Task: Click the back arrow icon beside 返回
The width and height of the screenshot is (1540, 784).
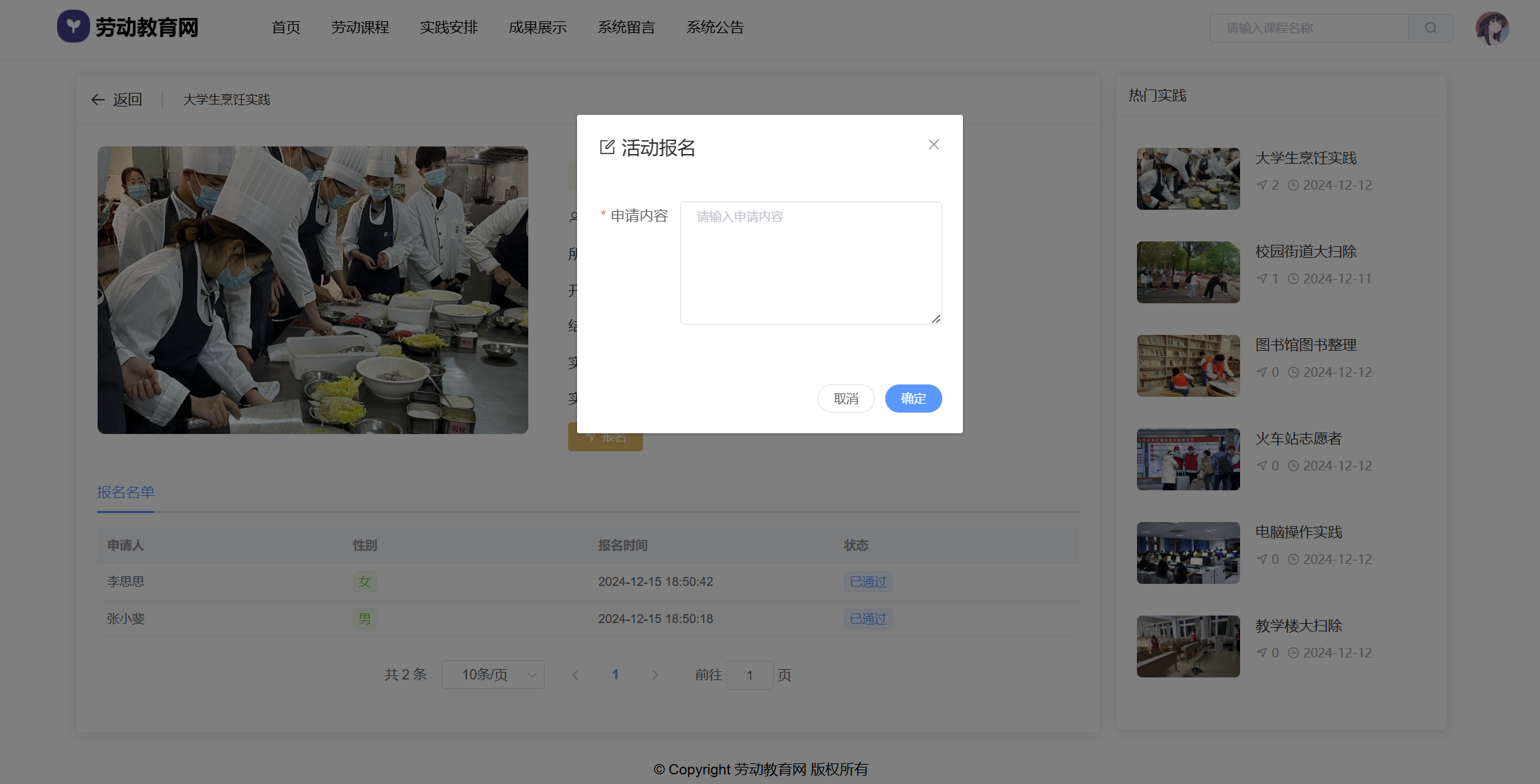Action: click(98, 100)
